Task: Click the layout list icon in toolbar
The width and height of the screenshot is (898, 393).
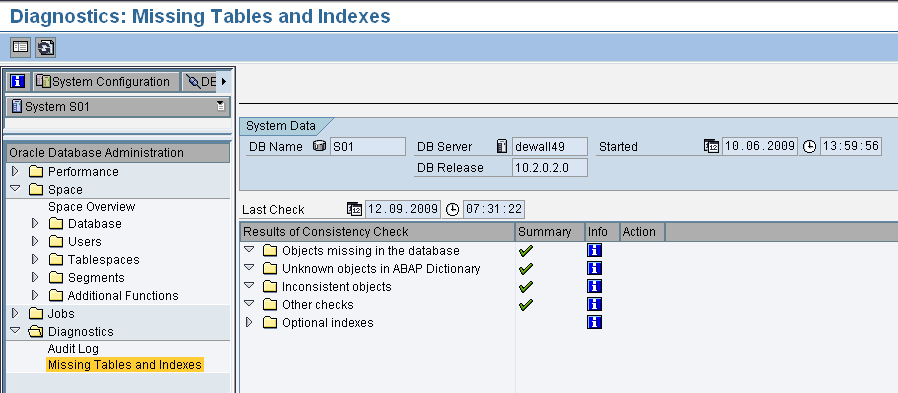Action: pos(21,47)
